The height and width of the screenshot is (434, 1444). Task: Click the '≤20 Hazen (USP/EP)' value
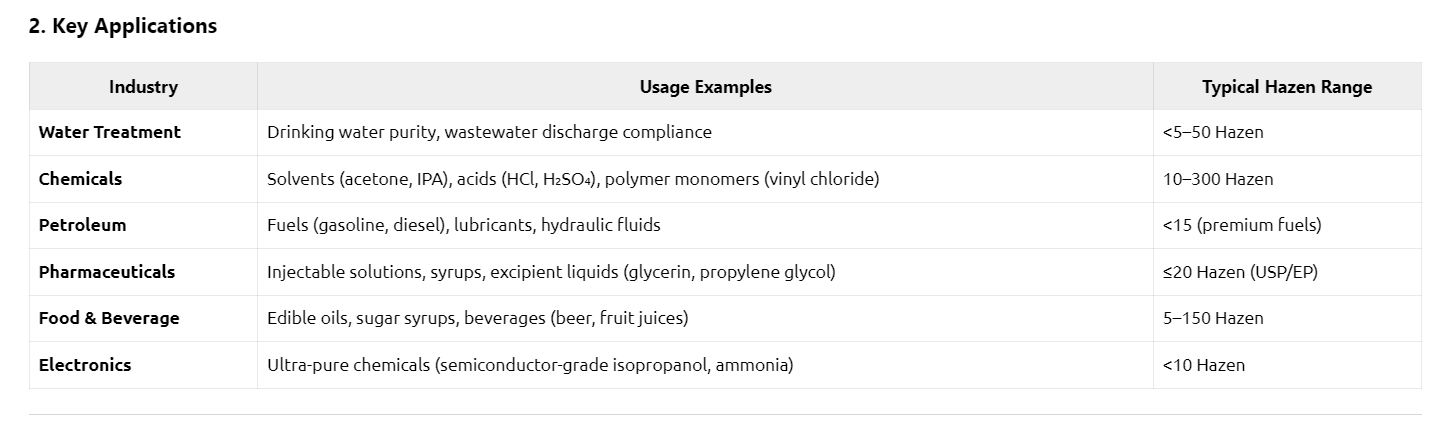[1240, 272]
